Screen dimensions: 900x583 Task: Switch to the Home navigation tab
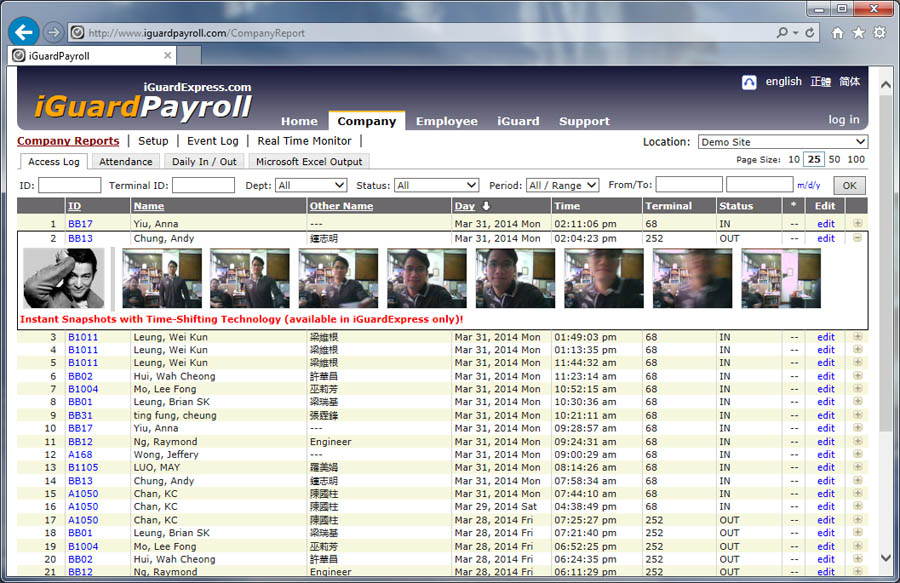[x=299, y=121]
